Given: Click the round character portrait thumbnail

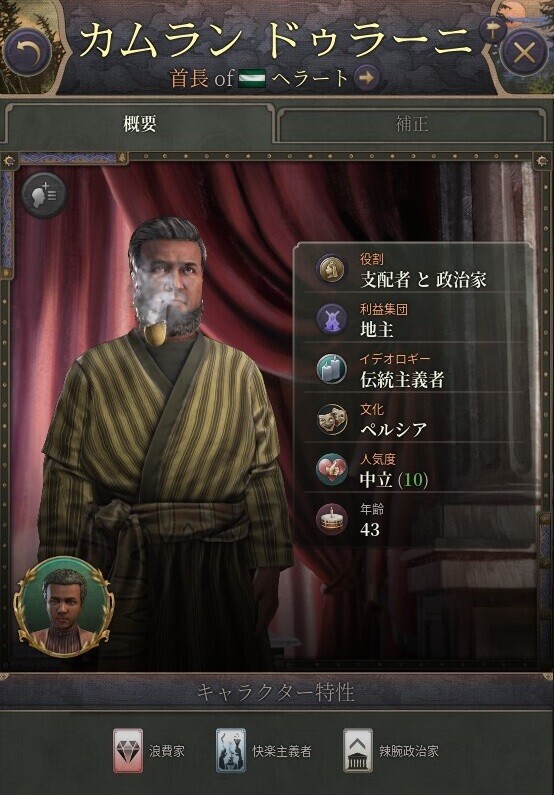Looking at the screenshot, I should 63,607.
